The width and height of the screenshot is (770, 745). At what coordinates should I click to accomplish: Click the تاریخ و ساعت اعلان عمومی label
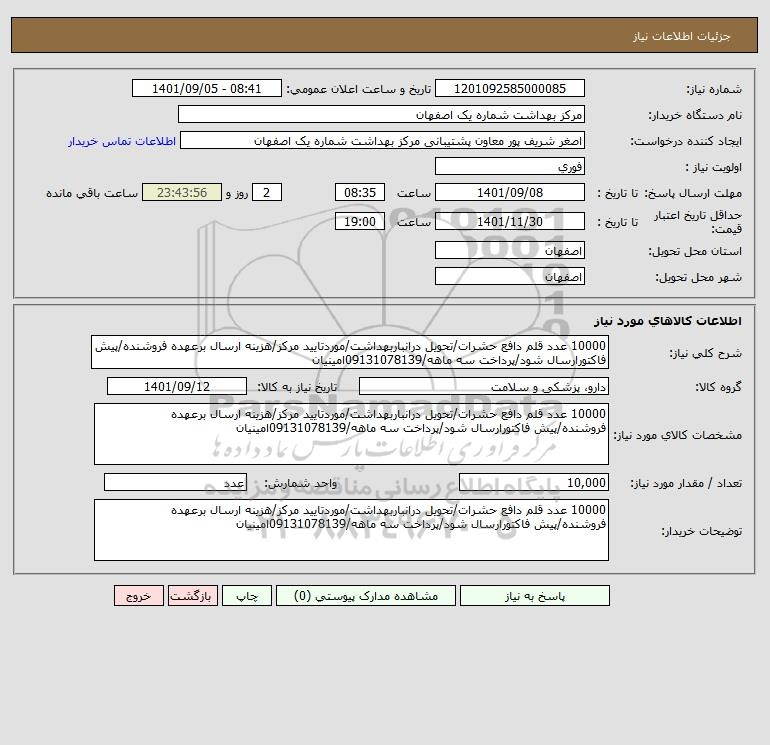point(359,89)
